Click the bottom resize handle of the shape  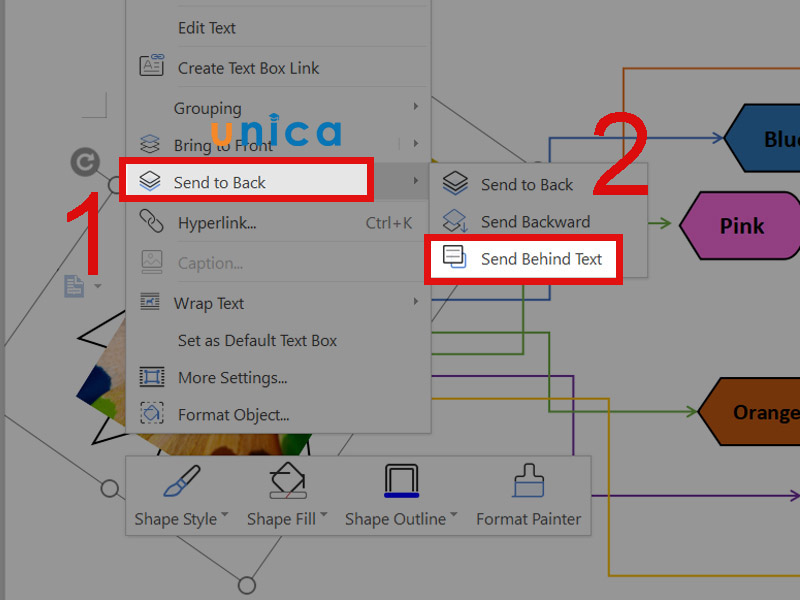[x=247, y=585]
